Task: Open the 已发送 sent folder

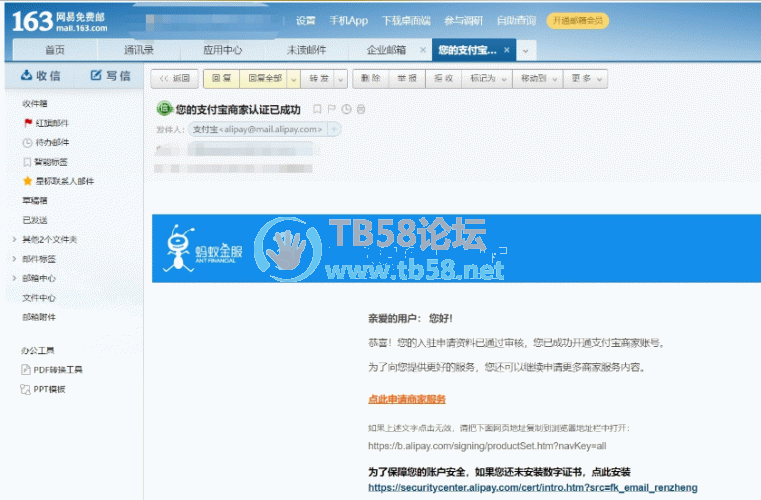Action: tap(35, 220)
